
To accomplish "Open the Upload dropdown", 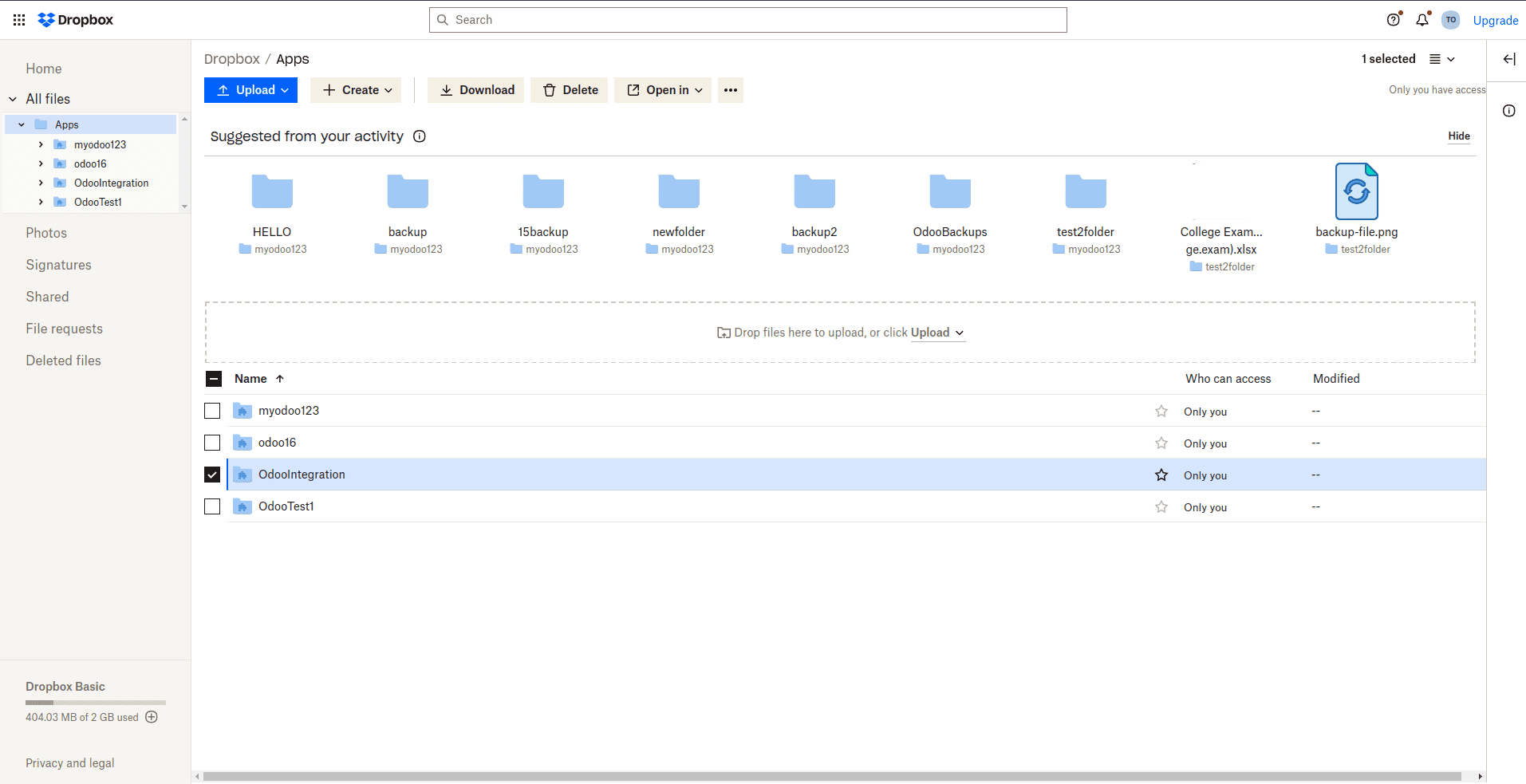I will click(250, 89).
